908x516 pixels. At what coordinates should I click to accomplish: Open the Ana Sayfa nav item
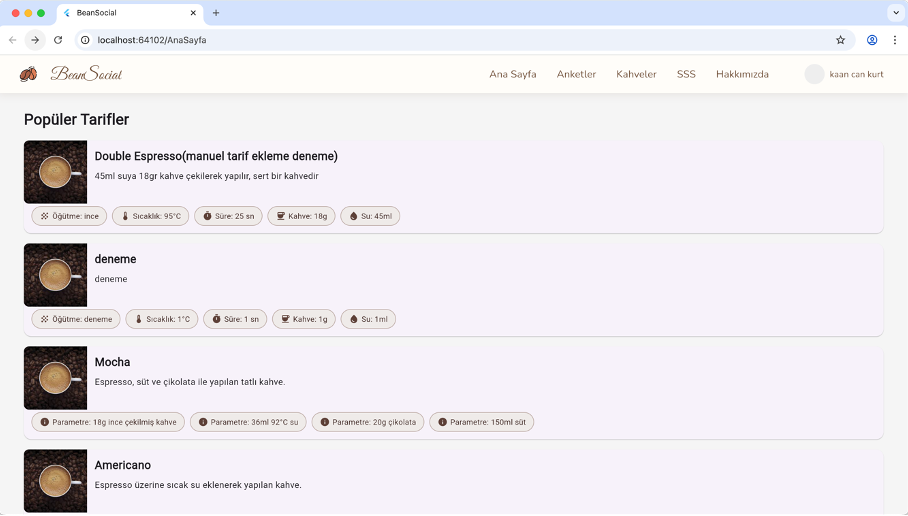click(x=512, y=74)
